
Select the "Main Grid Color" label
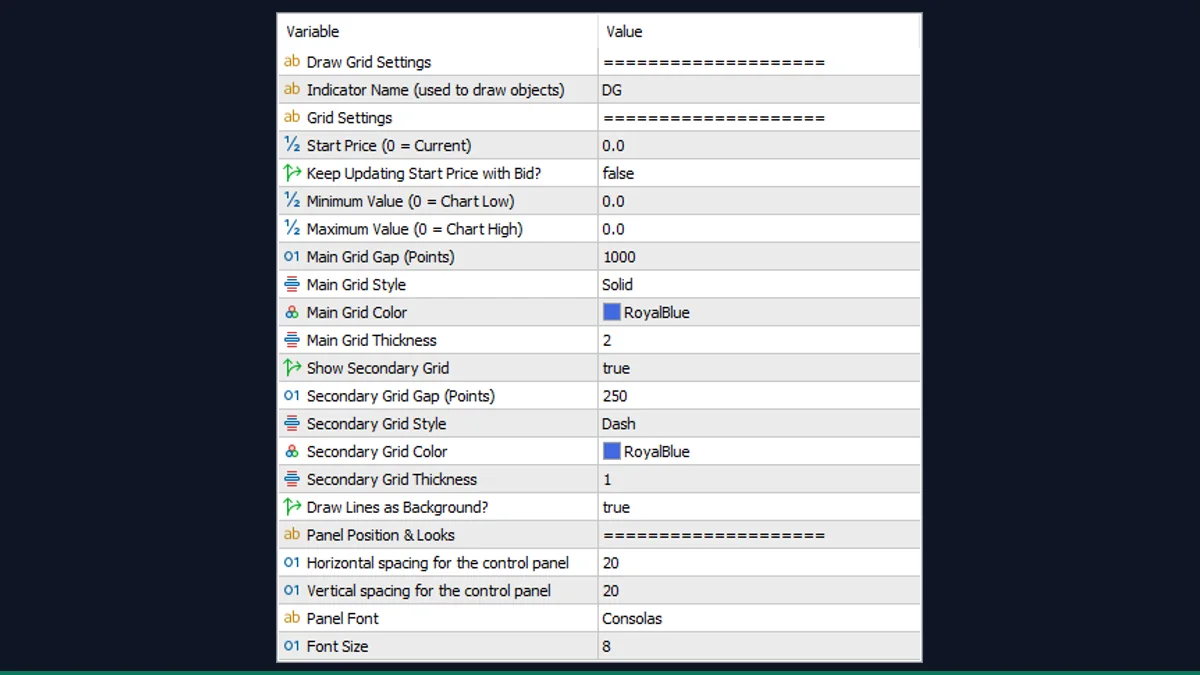[x=357, y=312]
